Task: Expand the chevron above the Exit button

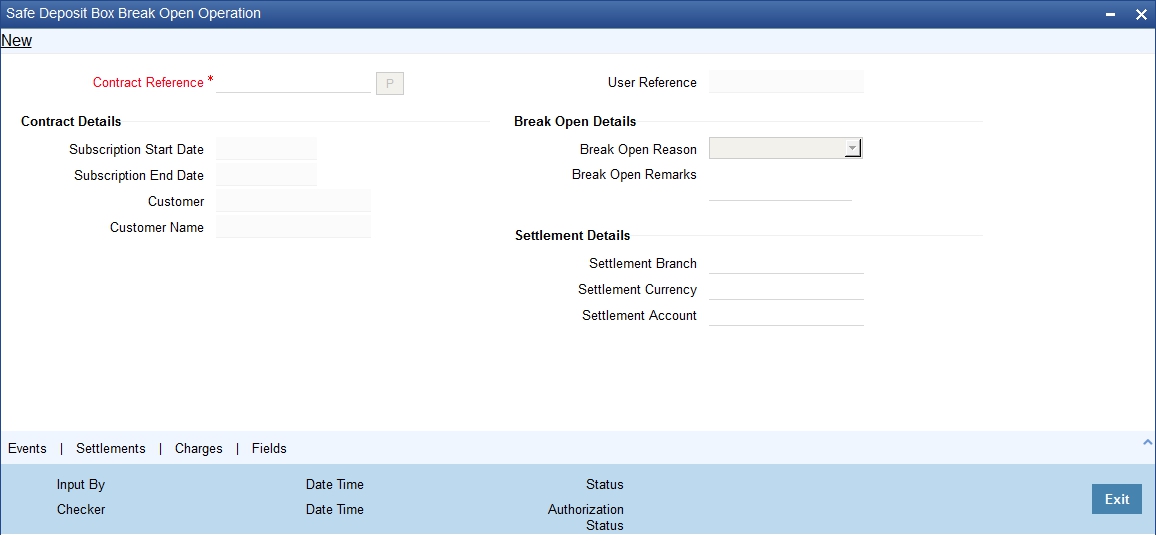Action: (1147, 442)
